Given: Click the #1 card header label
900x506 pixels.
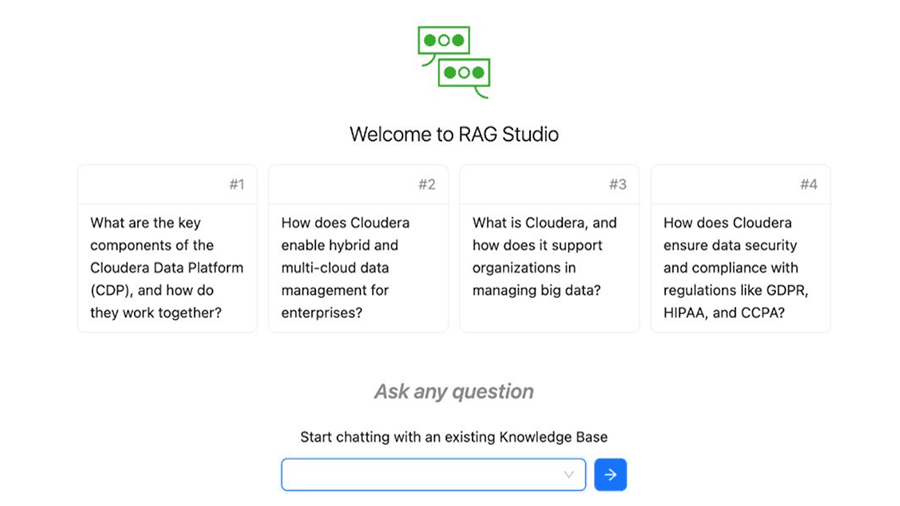Looking at the screenshot, I should click(x=236, y=184).
